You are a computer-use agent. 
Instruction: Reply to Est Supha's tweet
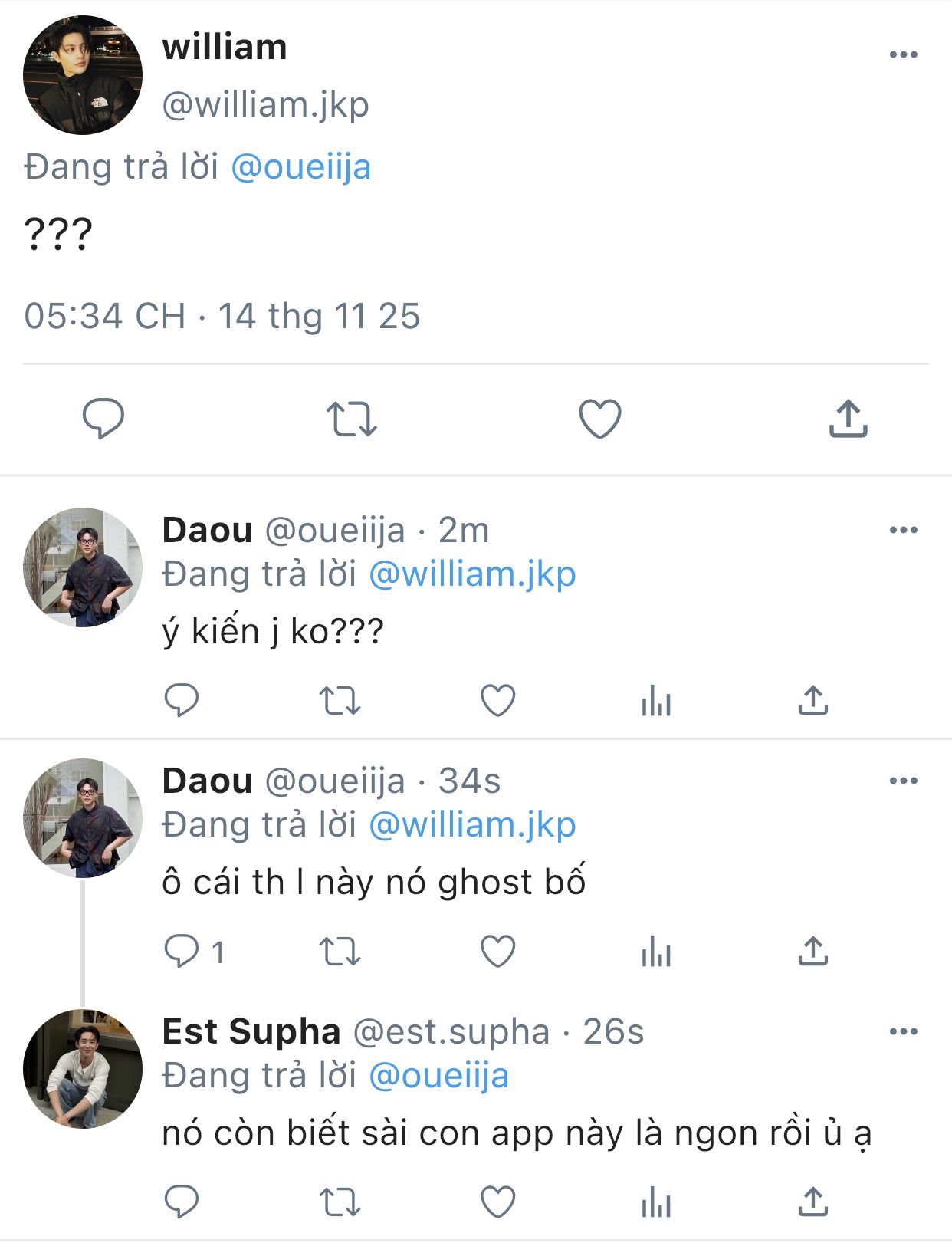pos(182,1202)
